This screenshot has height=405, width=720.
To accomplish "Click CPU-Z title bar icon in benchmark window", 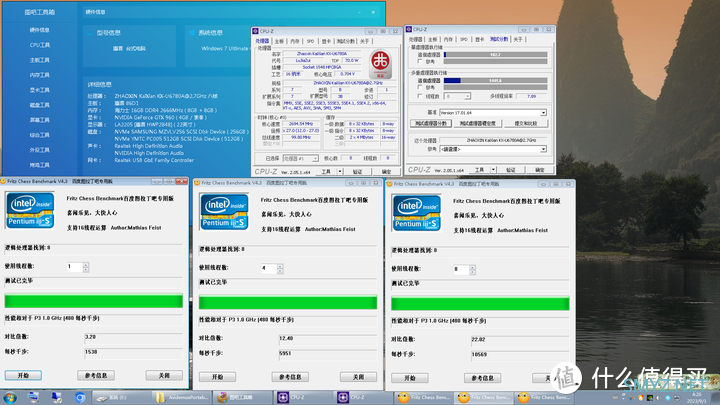I will tap(409, 29).
